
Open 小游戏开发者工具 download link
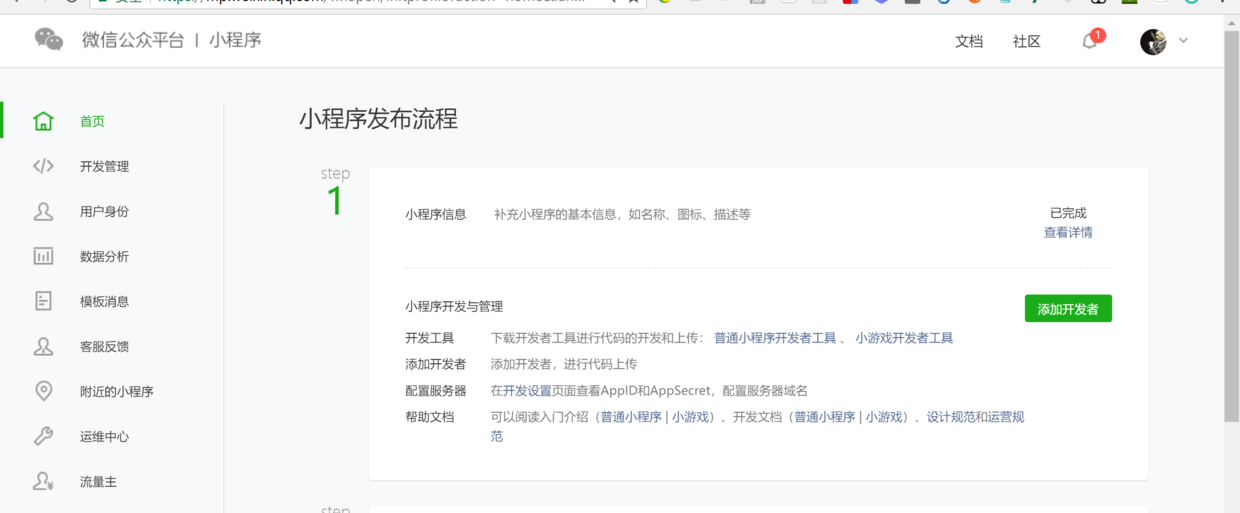(904, 338)
